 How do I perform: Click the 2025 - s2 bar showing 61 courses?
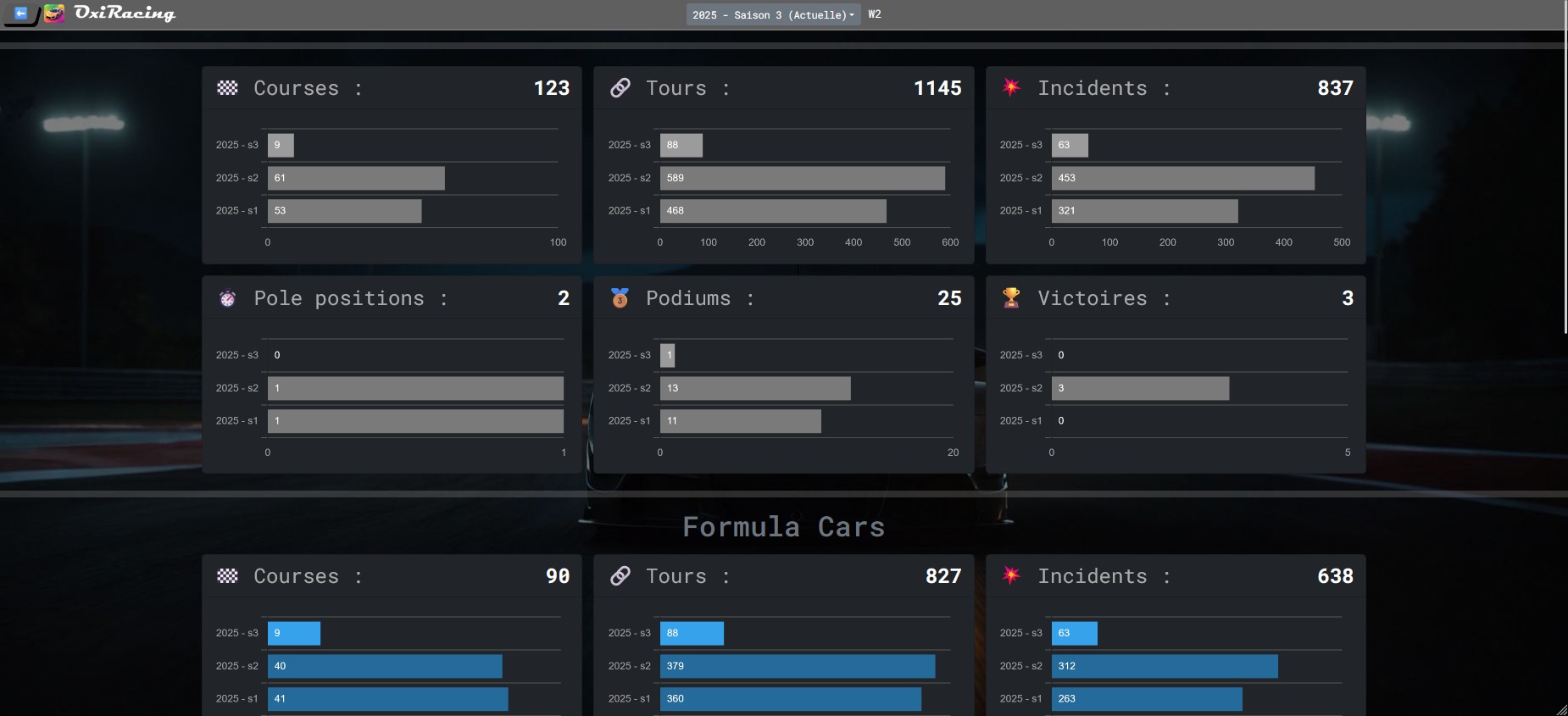(x=356, y=178)
